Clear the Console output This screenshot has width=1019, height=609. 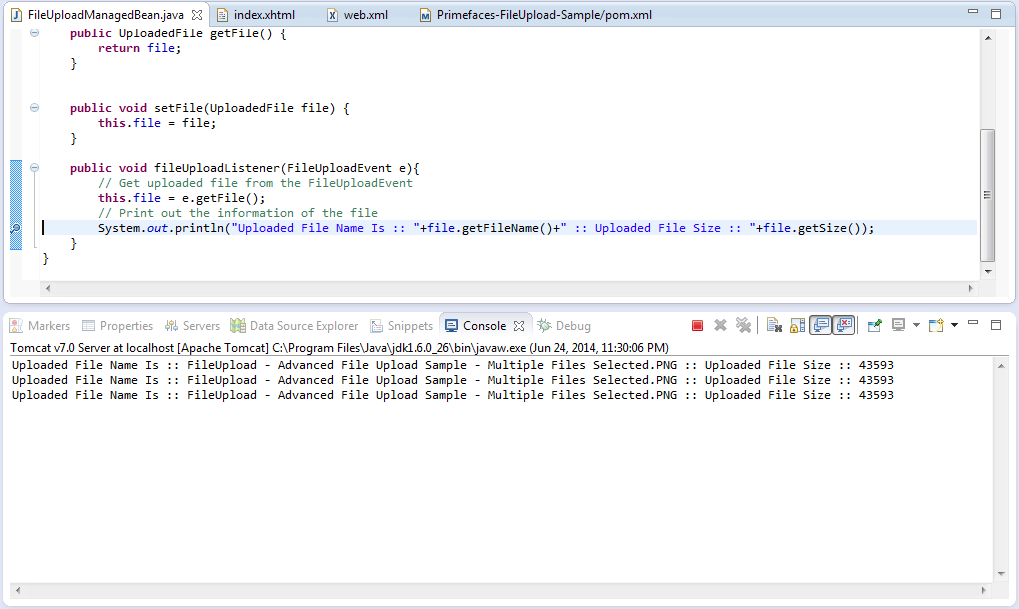pos(774,326)
